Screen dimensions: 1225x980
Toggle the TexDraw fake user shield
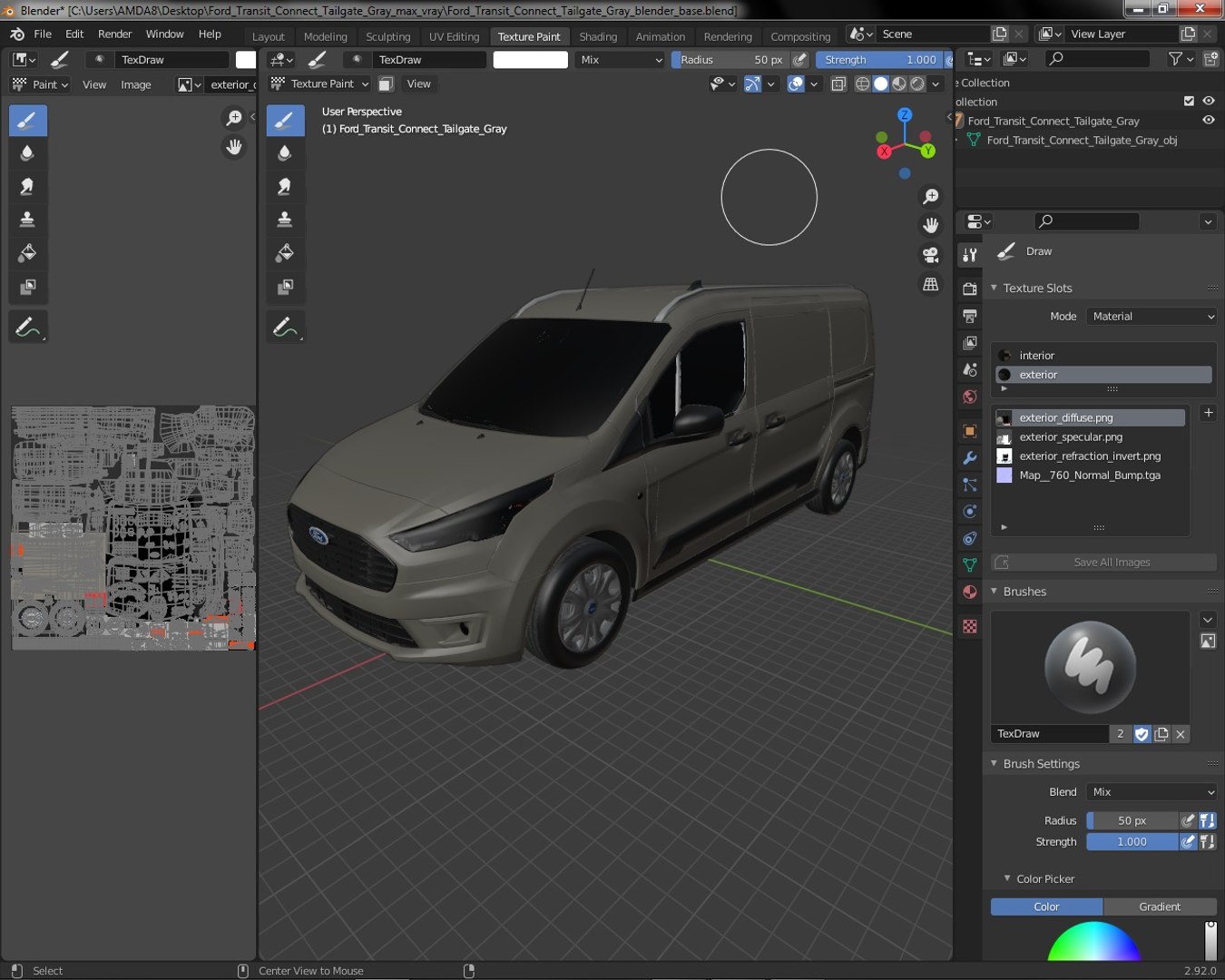(1142, 734)
